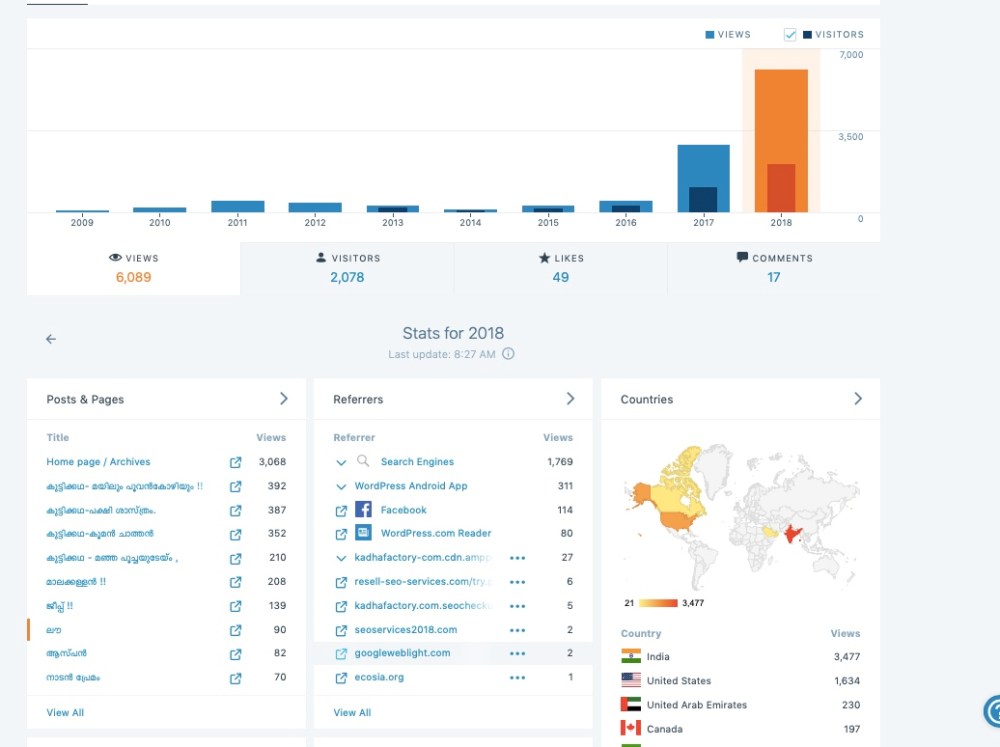This screenshot has height=747, width=1000.
Task: Open the external link icon for googleweblight.com
Action: (x=341, y=653)
